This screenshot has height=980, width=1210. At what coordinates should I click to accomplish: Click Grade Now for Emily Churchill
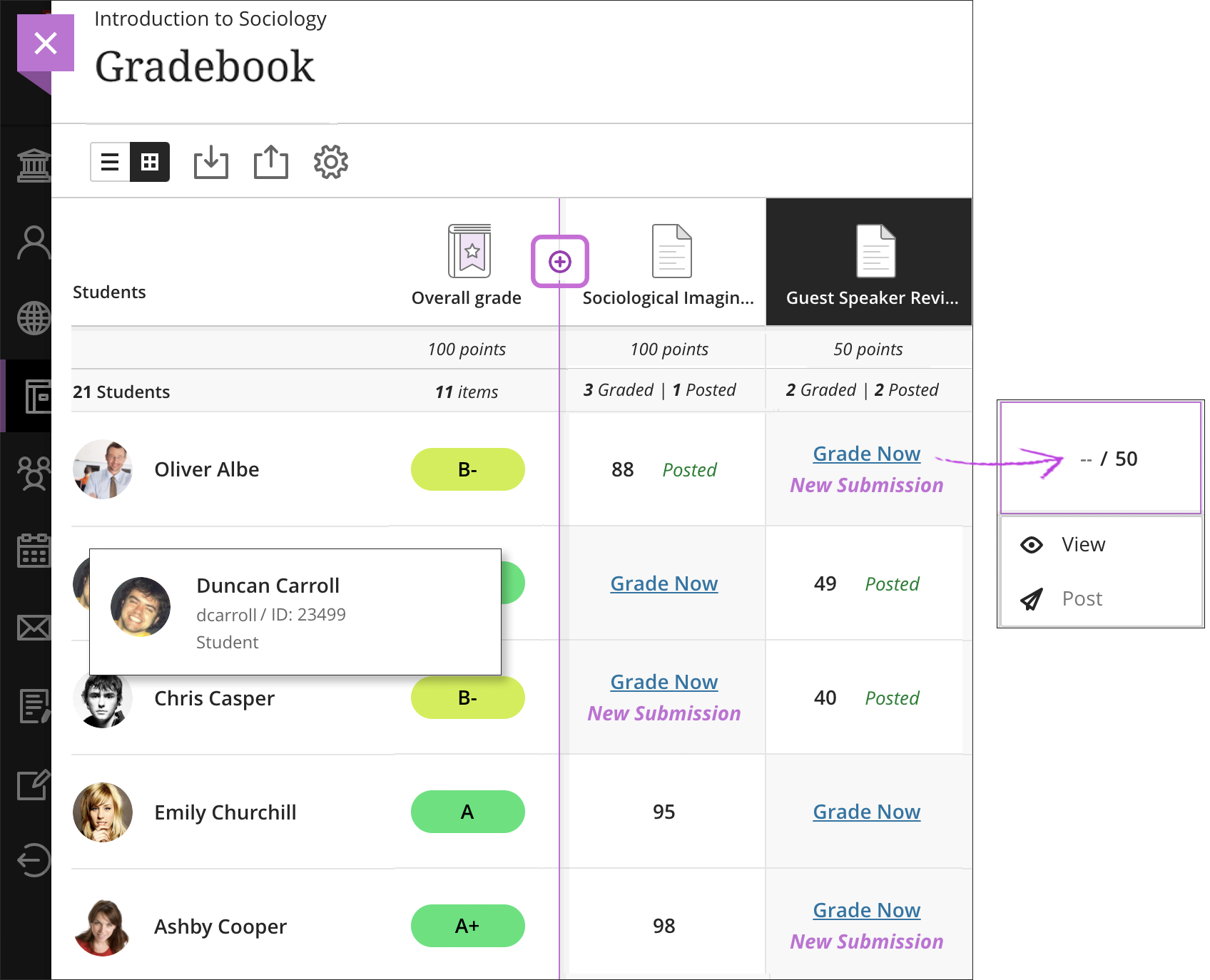(x=867, y=812)
